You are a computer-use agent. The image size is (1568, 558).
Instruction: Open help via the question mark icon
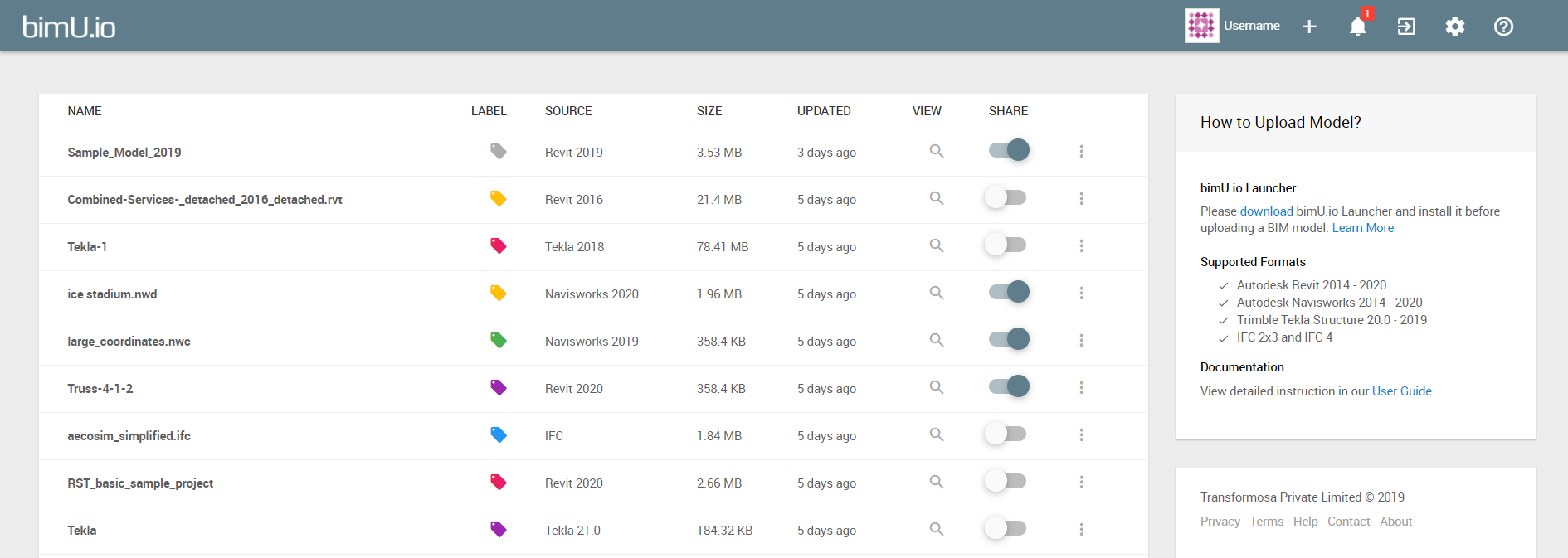coord(1503,27)
